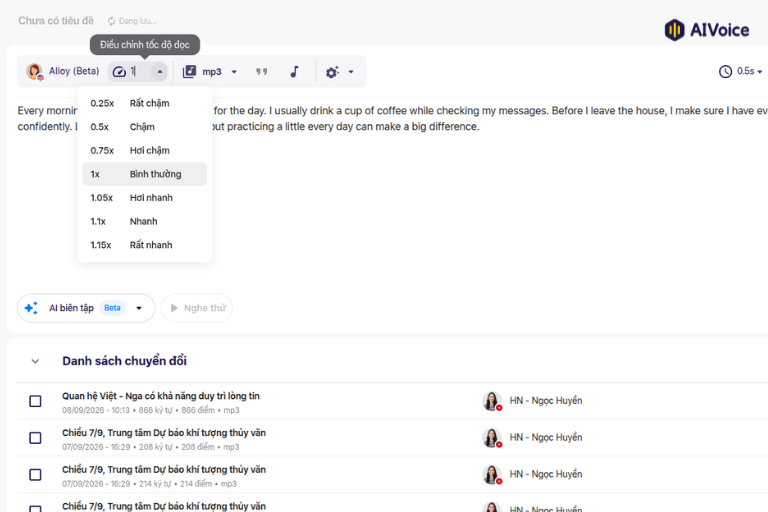Click the quotation marks icon
768x512 pixels.
click(262, 72)
